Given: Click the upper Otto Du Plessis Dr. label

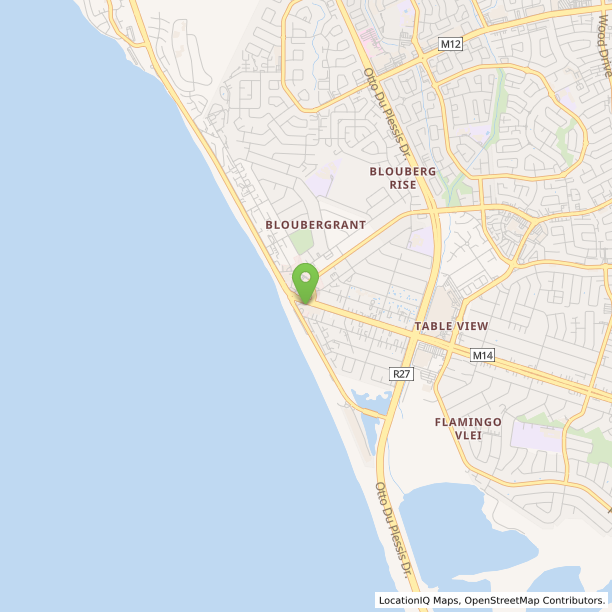Looking at the screenshot, I should pos(388,114).
